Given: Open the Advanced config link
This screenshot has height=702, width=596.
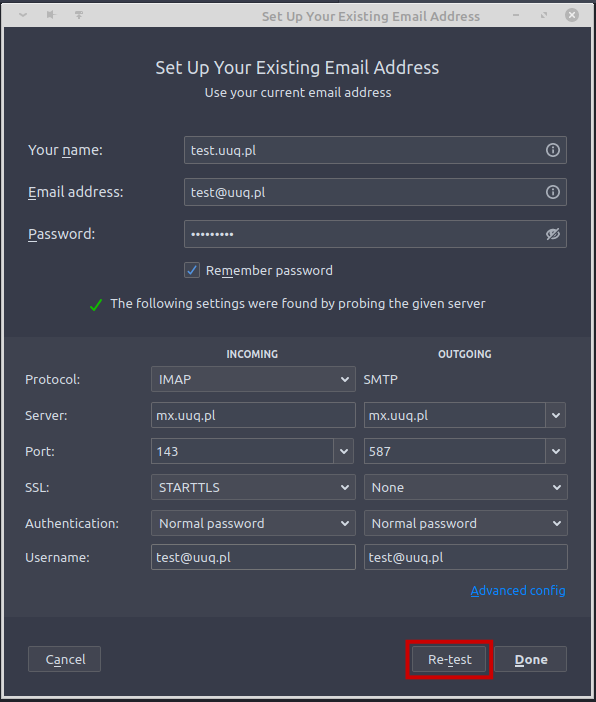Looking at the screenshot, I should [x=518, y=591].
